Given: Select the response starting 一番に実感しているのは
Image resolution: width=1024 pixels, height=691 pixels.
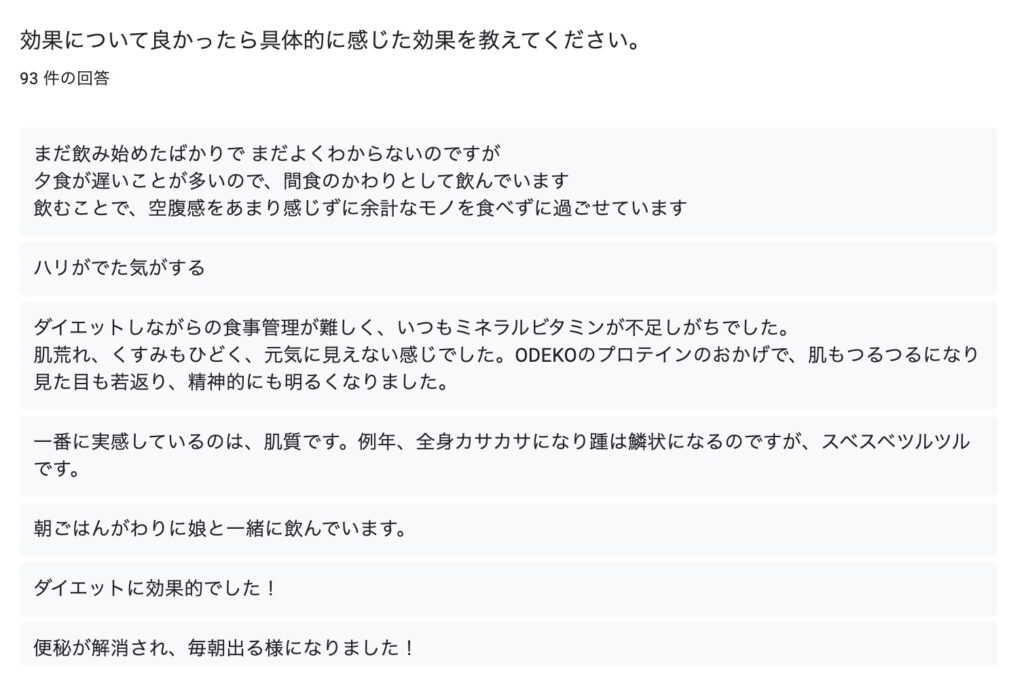Looking at the screenshot, I should click(x=508, y=456).
